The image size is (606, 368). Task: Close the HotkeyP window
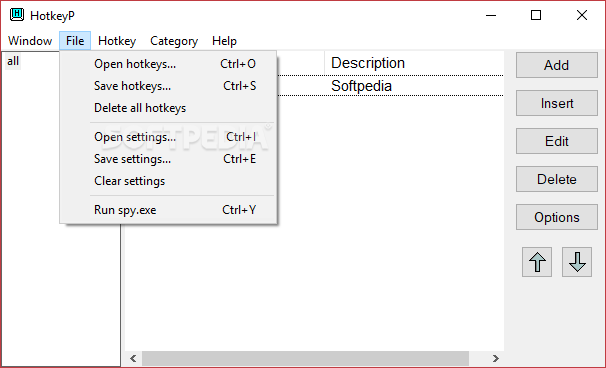coord(582,15)
